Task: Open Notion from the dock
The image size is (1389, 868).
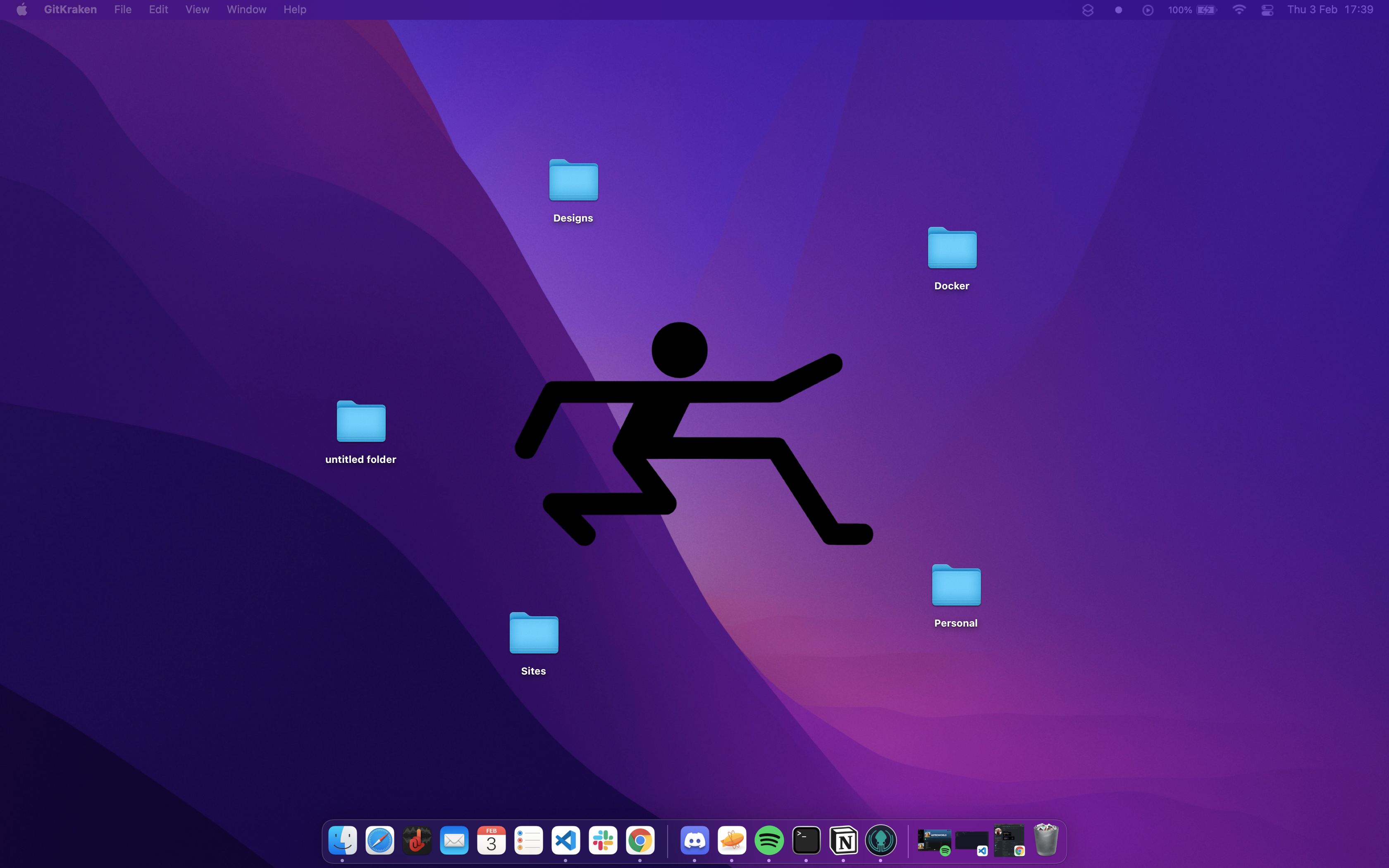Action: coord(843,840)
